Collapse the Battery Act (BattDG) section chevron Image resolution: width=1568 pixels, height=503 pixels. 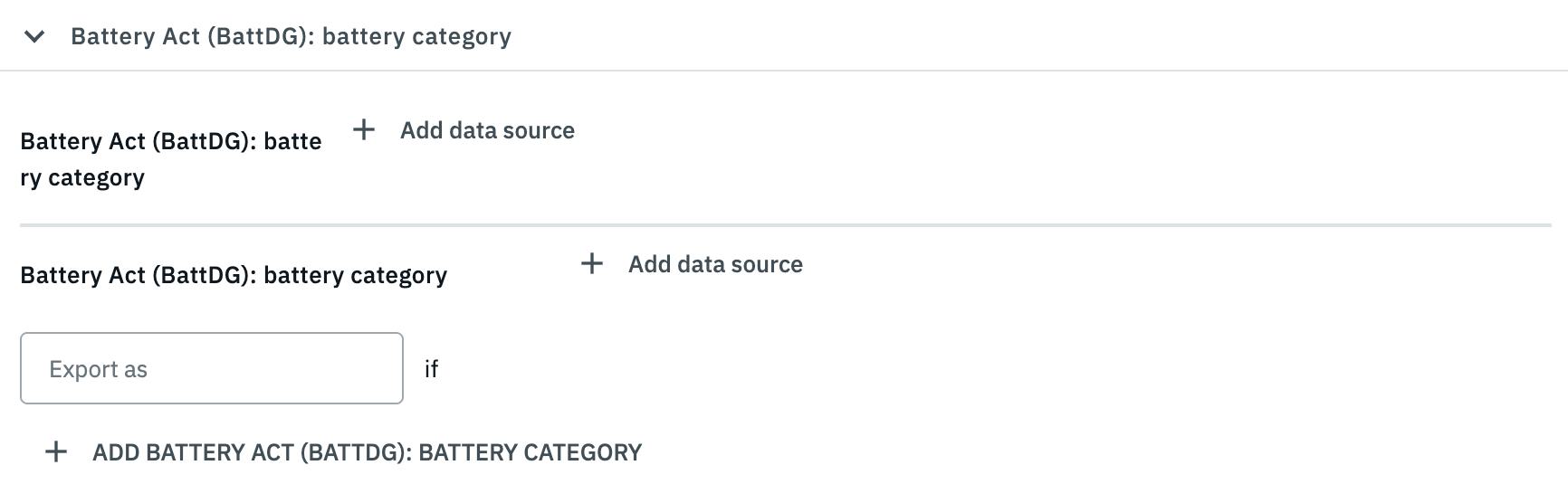tap(34, 37)
